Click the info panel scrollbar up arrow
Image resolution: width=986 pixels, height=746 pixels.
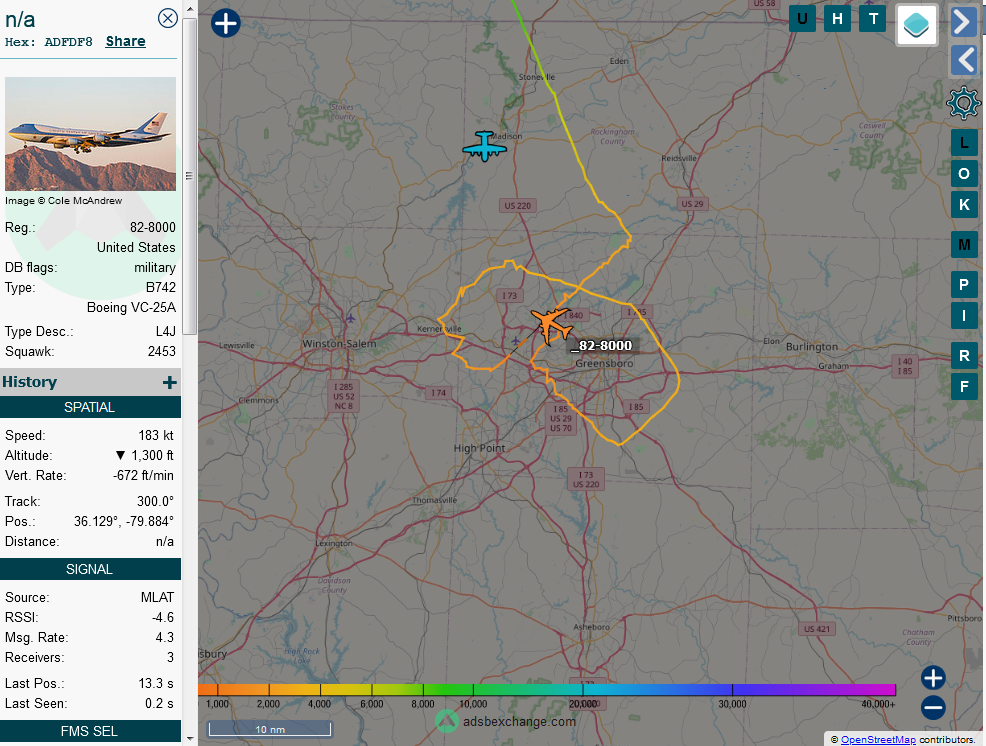189,8
